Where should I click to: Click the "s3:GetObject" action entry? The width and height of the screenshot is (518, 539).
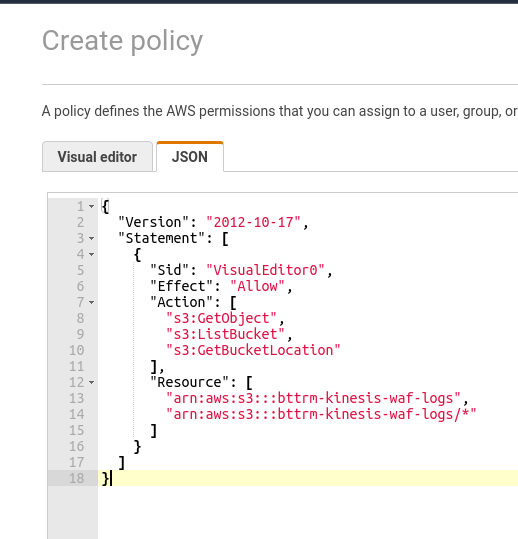[221, 318]
